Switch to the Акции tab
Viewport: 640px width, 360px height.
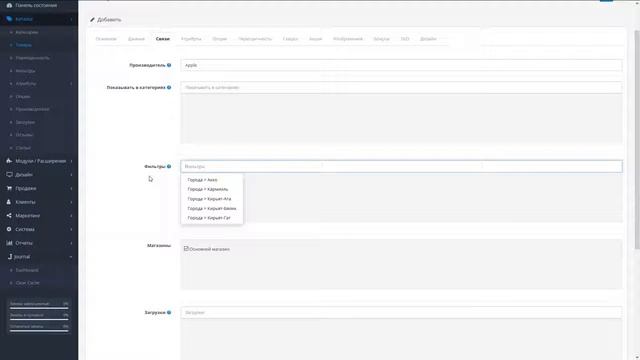(316, 39)
